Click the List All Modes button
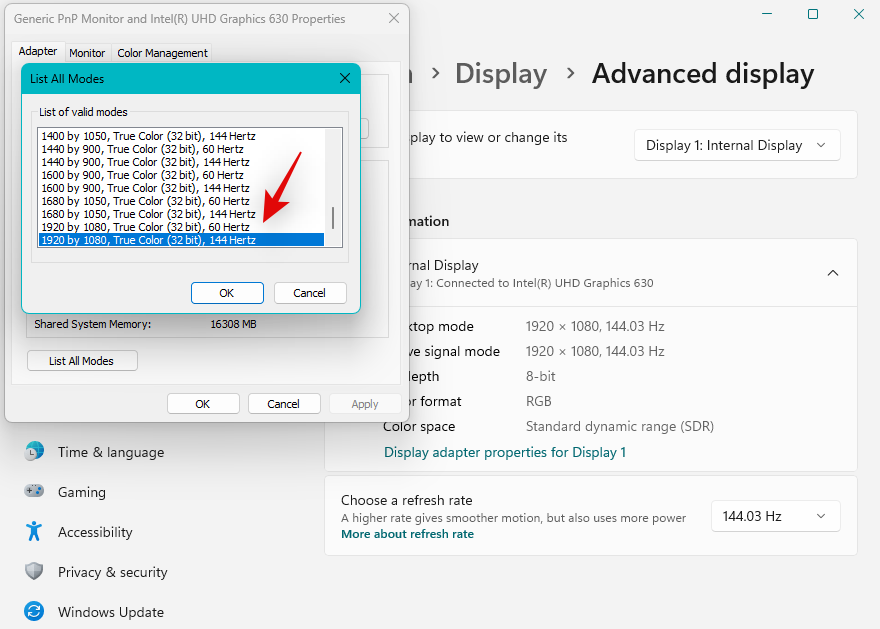The image size is (880, 629). pos(82,360)
